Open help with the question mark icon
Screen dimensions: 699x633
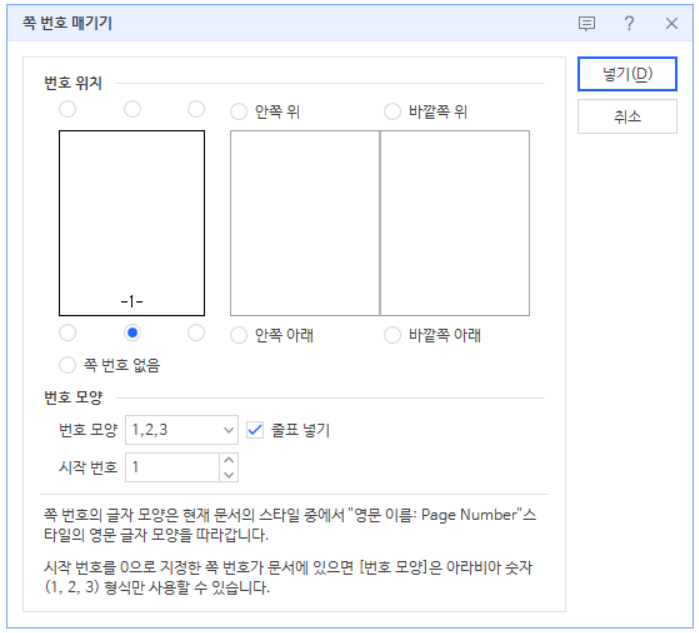click(629, 23)
